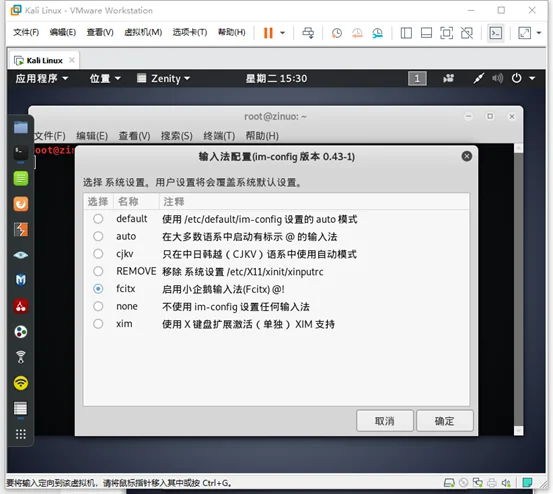The image size is (553, 494).
Task: Click the stretch guest display icon
Action: pyautogui.click(x=524, y=33)
